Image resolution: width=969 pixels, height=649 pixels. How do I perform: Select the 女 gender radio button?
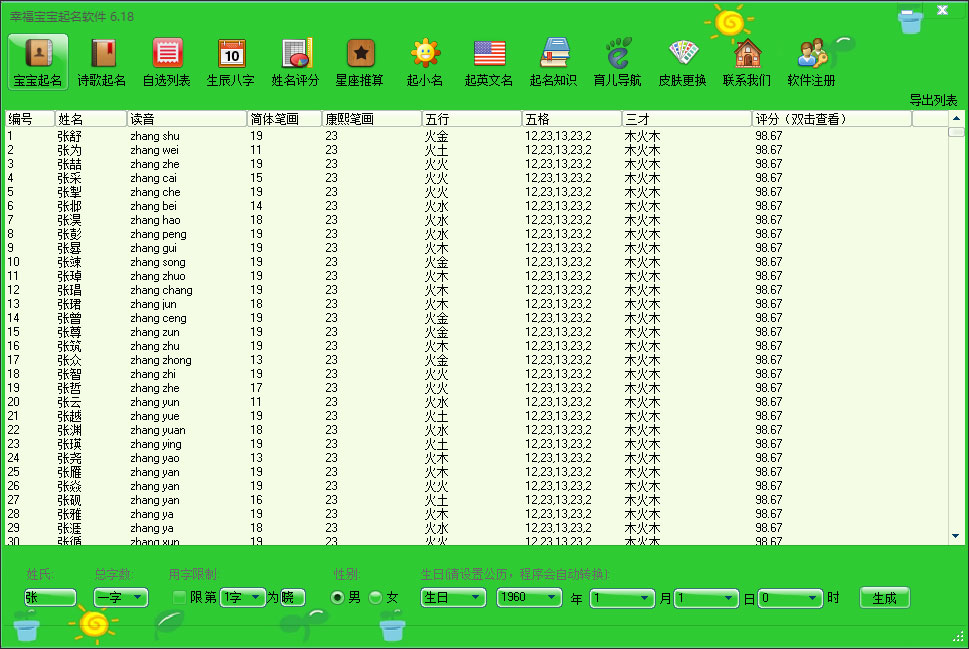tap(376, 597)
